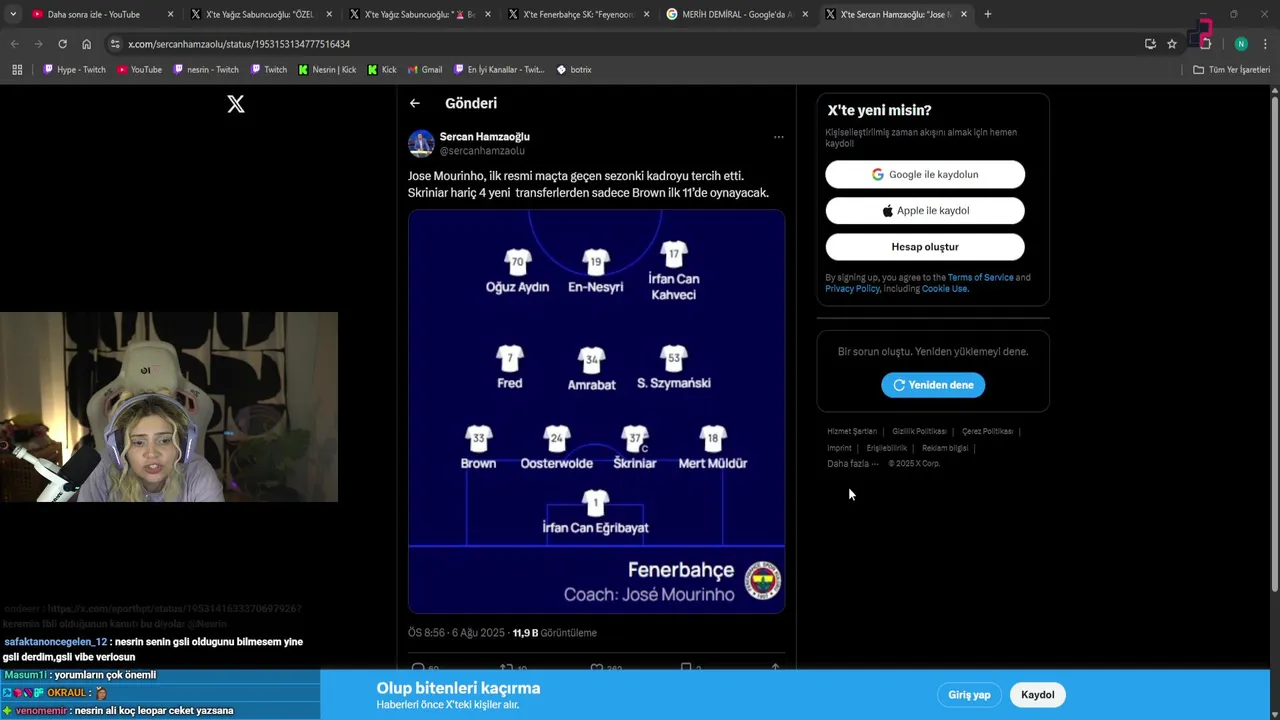Open the Chrome profile avatar N
The height and width of the screenshot is (720, 1280).
1241,44
